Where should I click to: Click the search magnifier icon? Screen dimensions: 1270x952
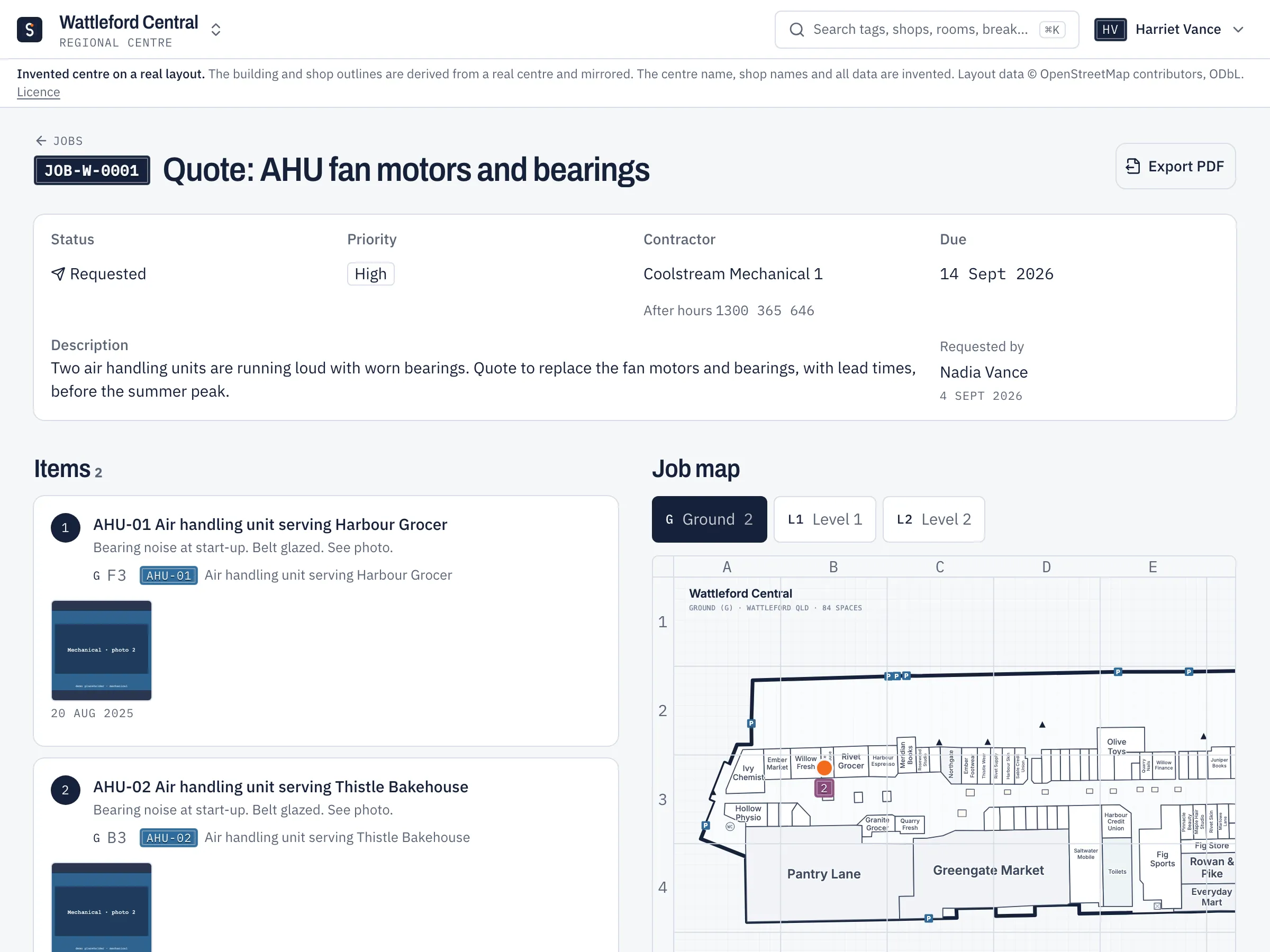[796, 30]
